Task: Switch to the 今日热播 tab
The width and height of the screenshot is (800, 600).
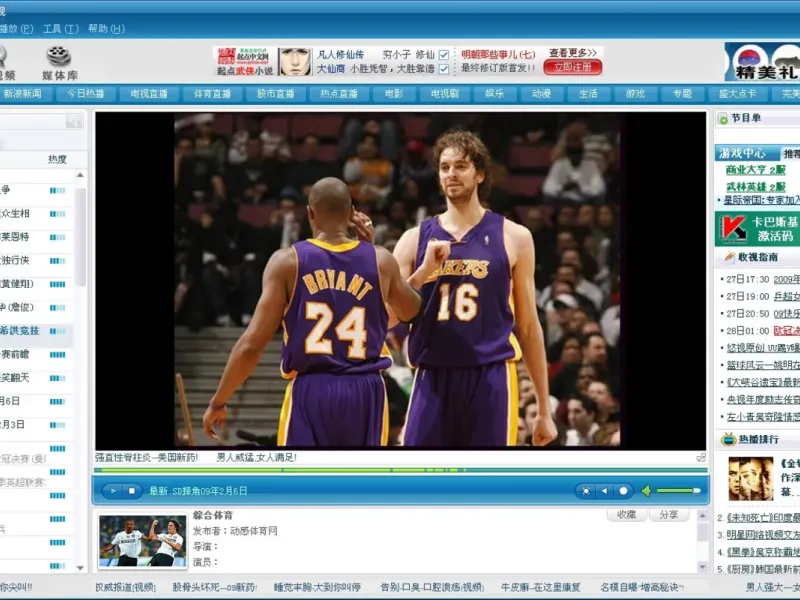Action: pos(86,94)
